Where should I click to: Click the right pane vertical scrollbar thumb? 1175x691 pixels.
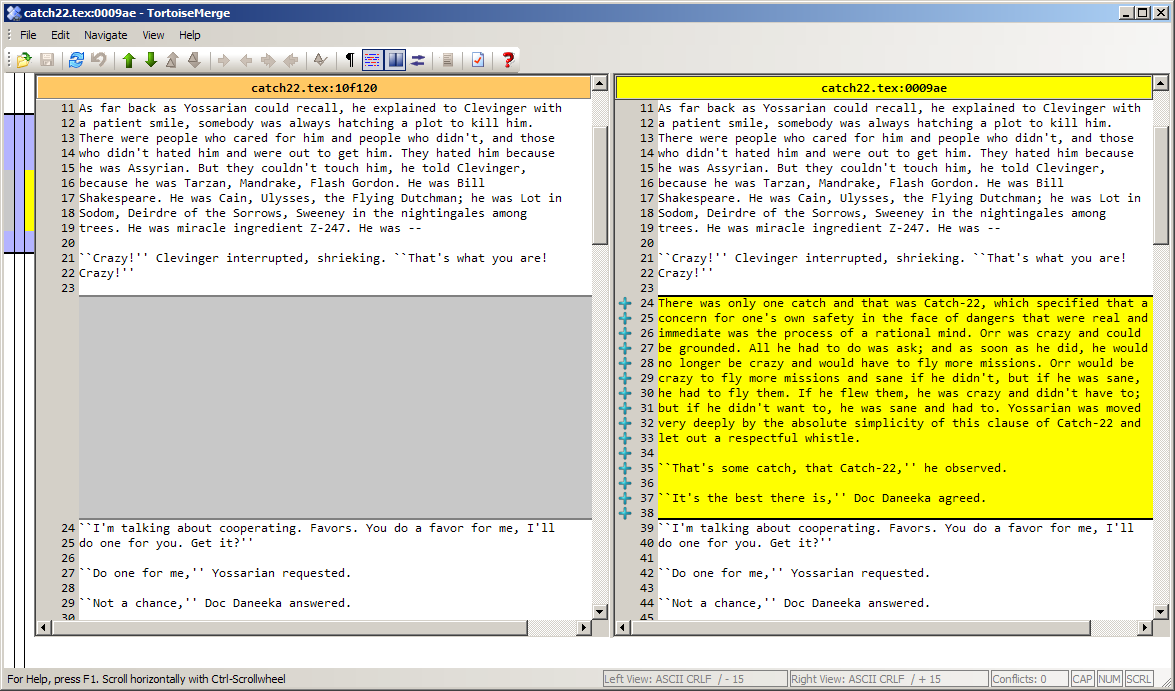pyautogui.click(x=1161, y=184)
